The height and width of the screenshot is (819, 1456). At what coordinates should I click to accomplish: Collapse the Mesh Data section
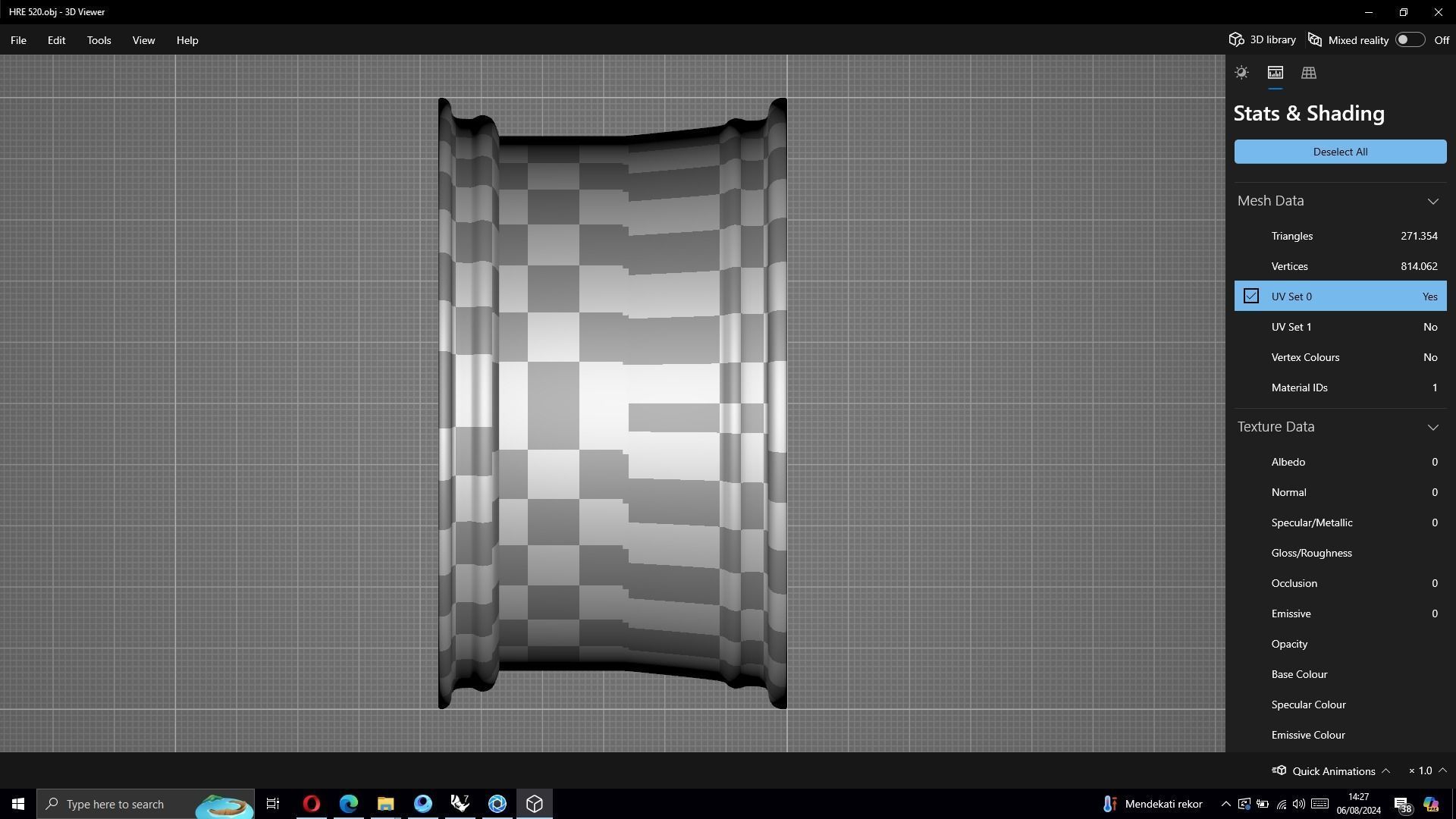1432,201
